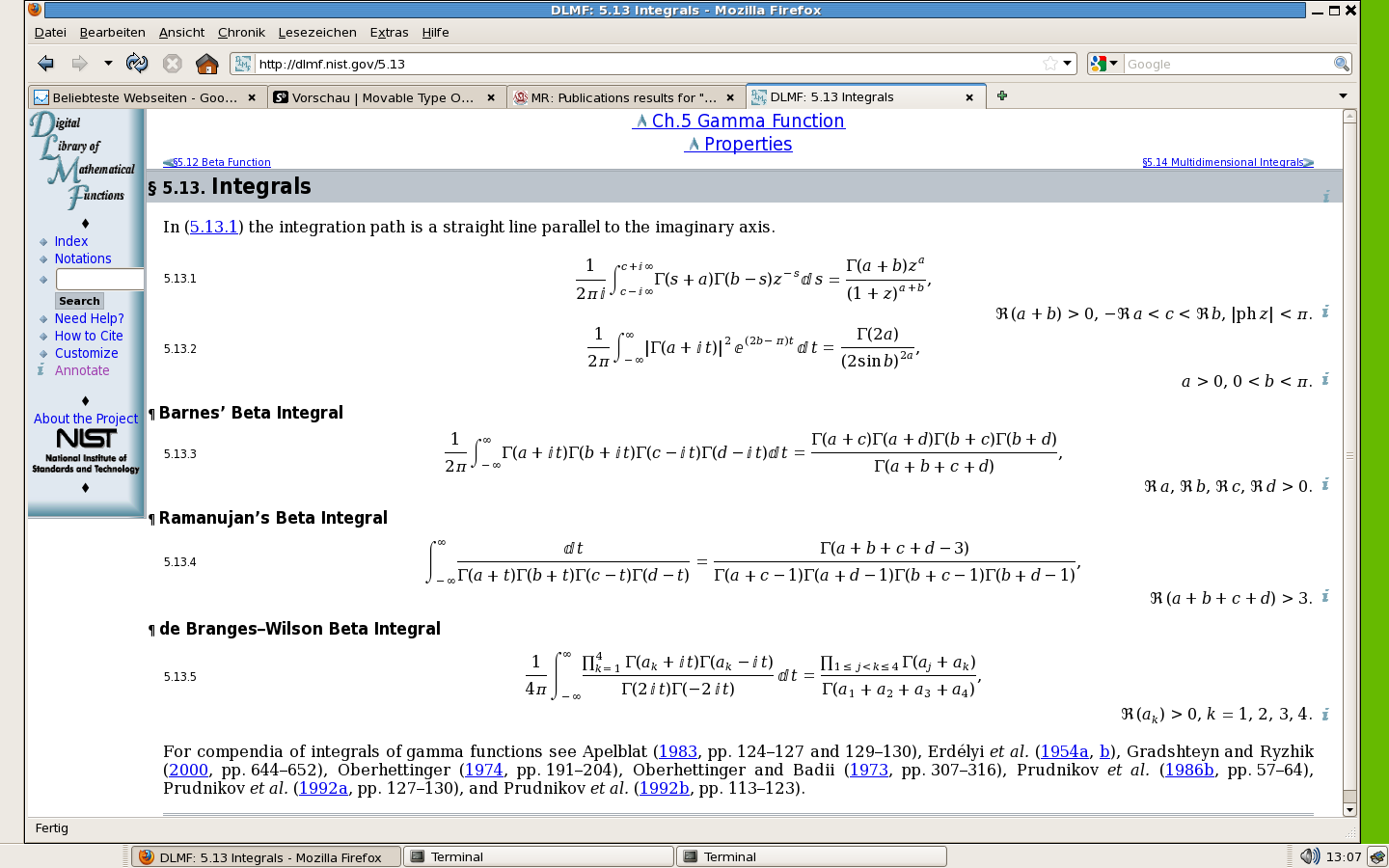Open the Lesezeichen menu

click(317, 32)
